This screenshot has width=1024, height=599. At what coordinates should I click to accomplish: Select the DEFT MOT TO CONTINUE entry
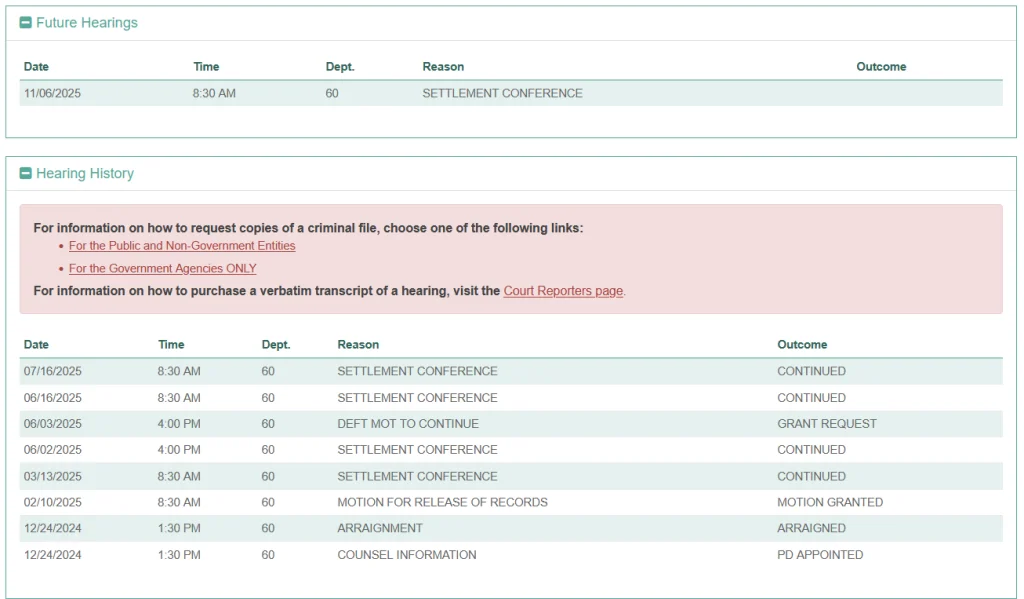click(408, 424)
